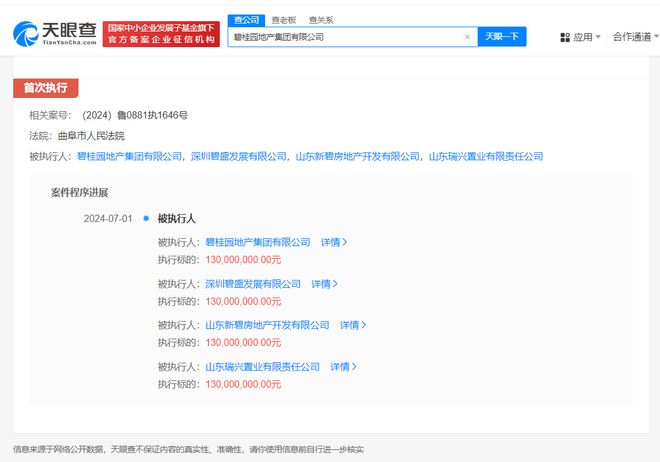This screenshot has width=660, height=462.
Task: Clear the search box with the X icon
Action: pos(467,37)
